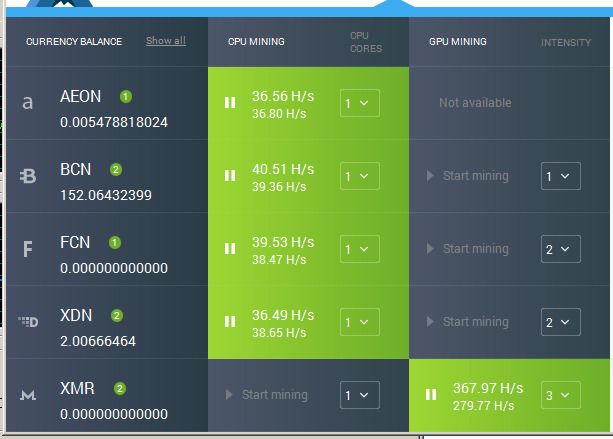Start FCN GPU mining
Screen dimensions: 613x439
tap(468, 249)
